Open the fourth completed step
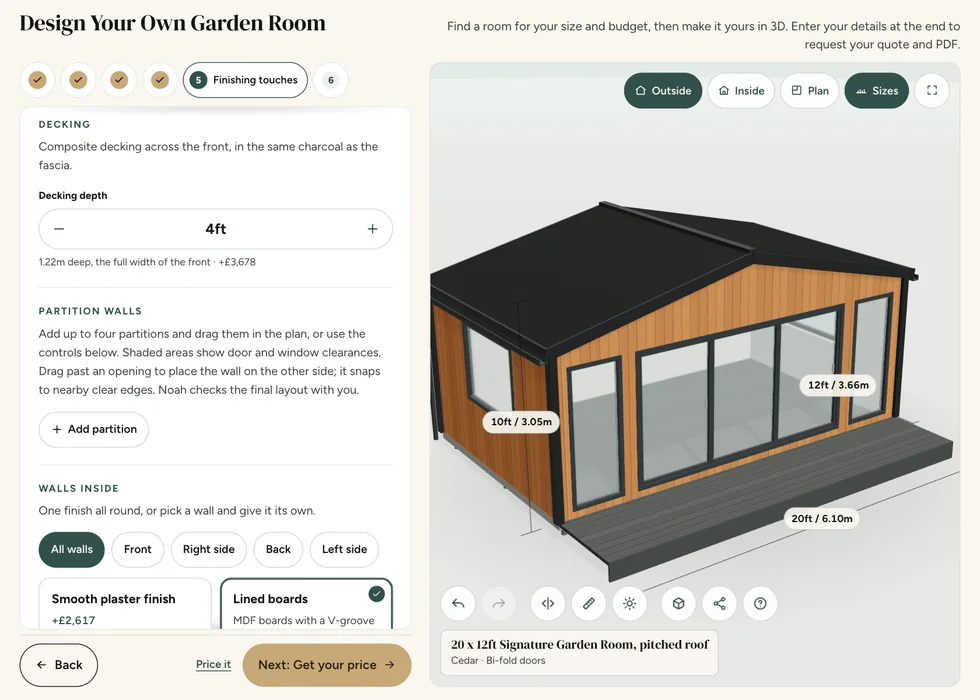 [160, 80]
